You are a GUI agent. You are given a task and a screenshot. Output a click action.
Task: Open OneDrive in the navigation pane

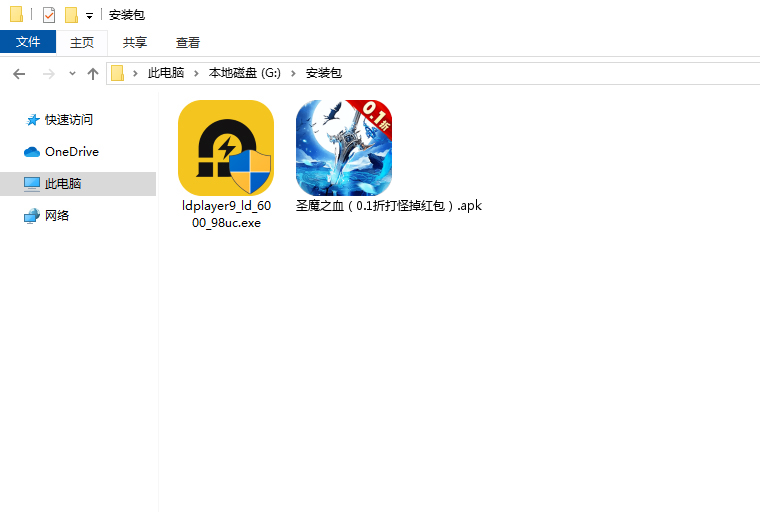[x=71, y=152]
